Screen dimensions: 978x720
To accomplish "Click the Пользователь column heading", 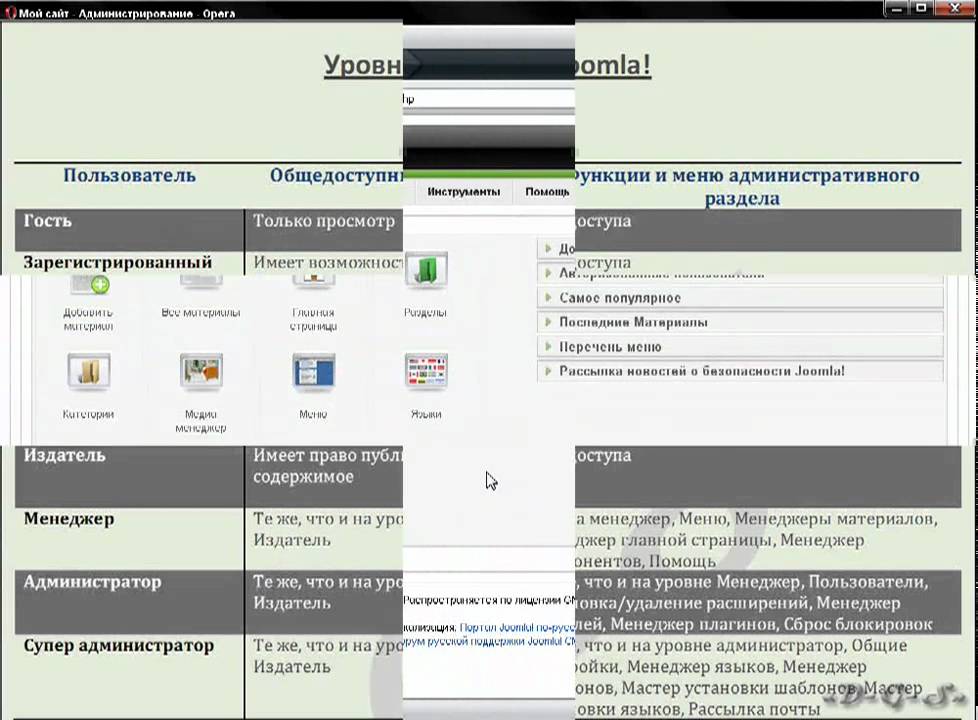I will (129, 175).
